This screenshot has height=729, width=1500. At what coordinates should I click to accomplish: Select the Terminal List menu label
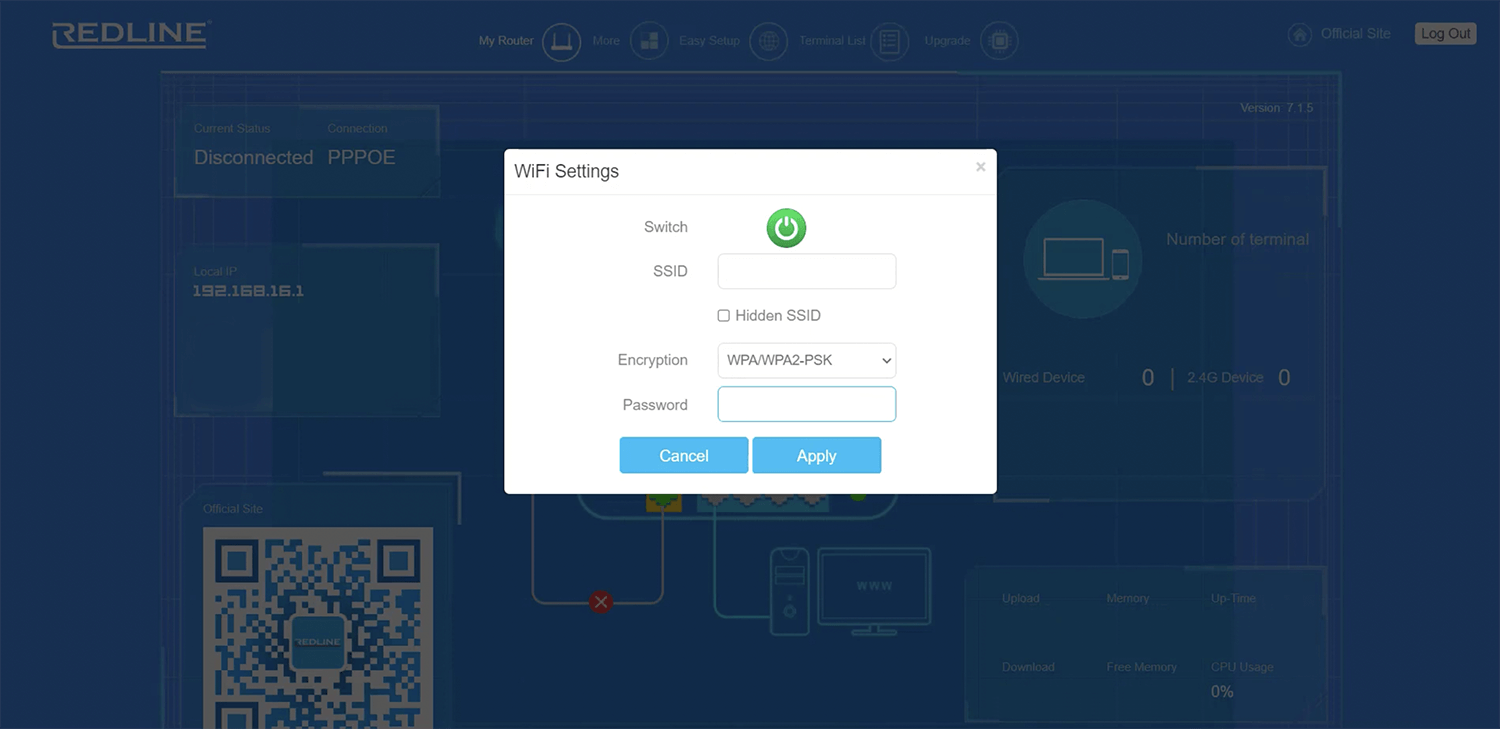832,41
